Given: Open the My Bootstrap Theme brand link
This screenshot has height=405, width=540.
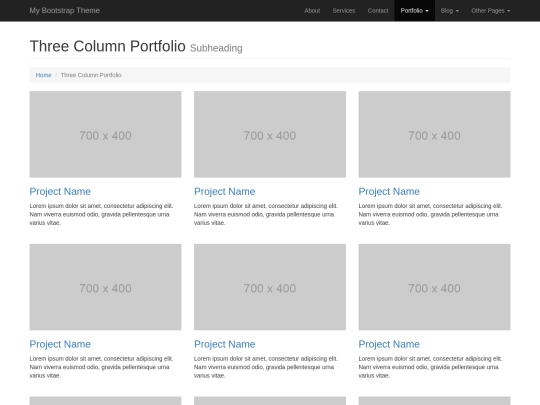Looking at the screenshot, I should [64, 11].
